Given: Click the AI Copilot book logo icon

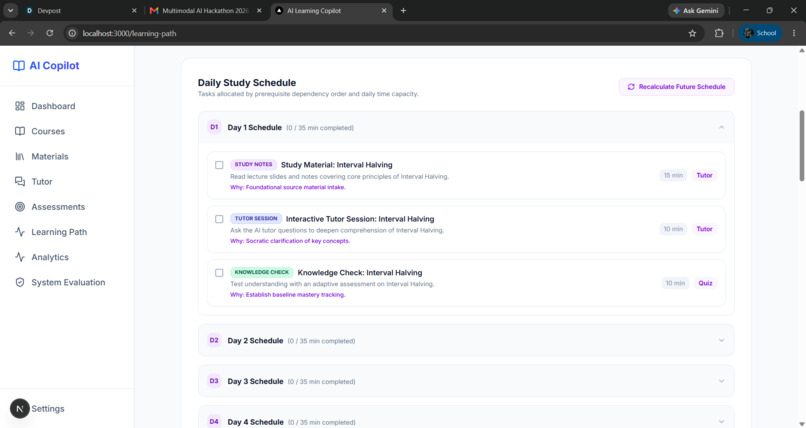Looking at the screenshot, I should tap(19, 66).
